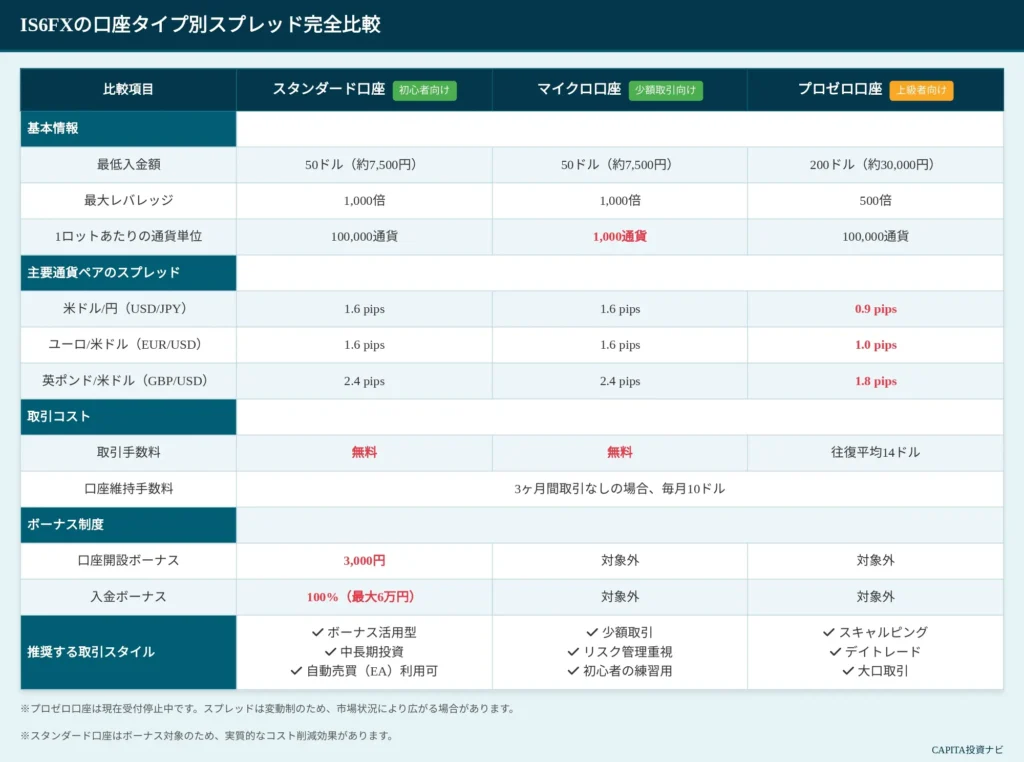The height and width of the screenshot is (762, 1024).
Task: Click the red 3,000円 bonus cell
Action: (364, 560)
